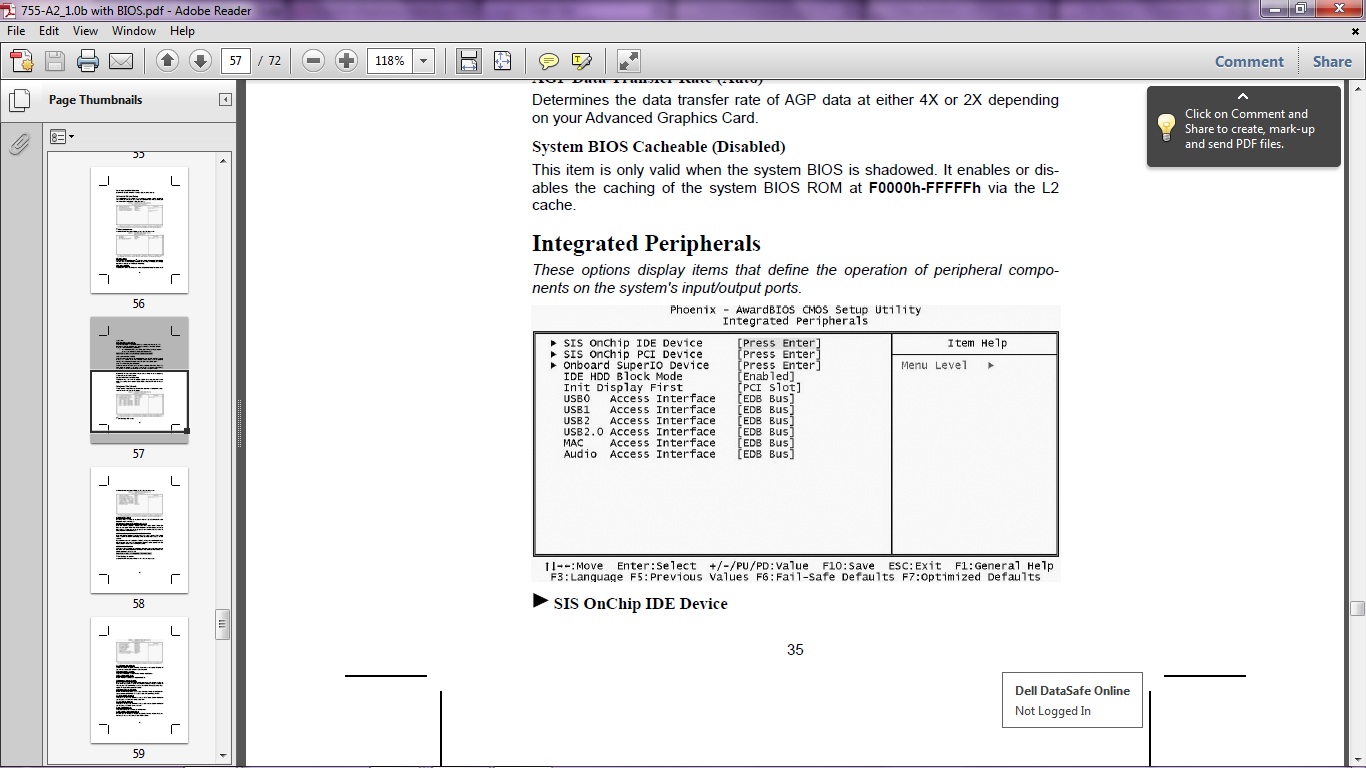Open the File menu

16,31
